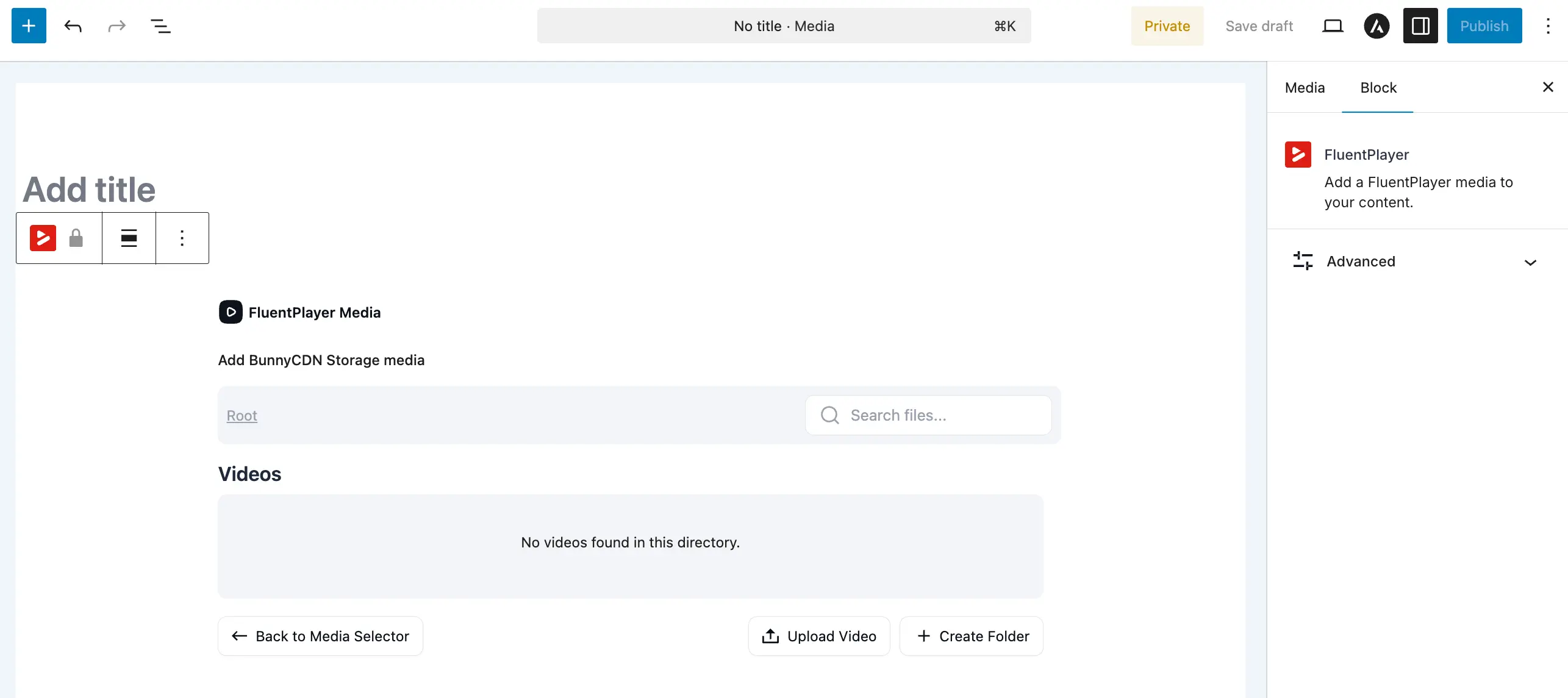
Task: Open the block inserter plus button
Action: tap(29, 26)
